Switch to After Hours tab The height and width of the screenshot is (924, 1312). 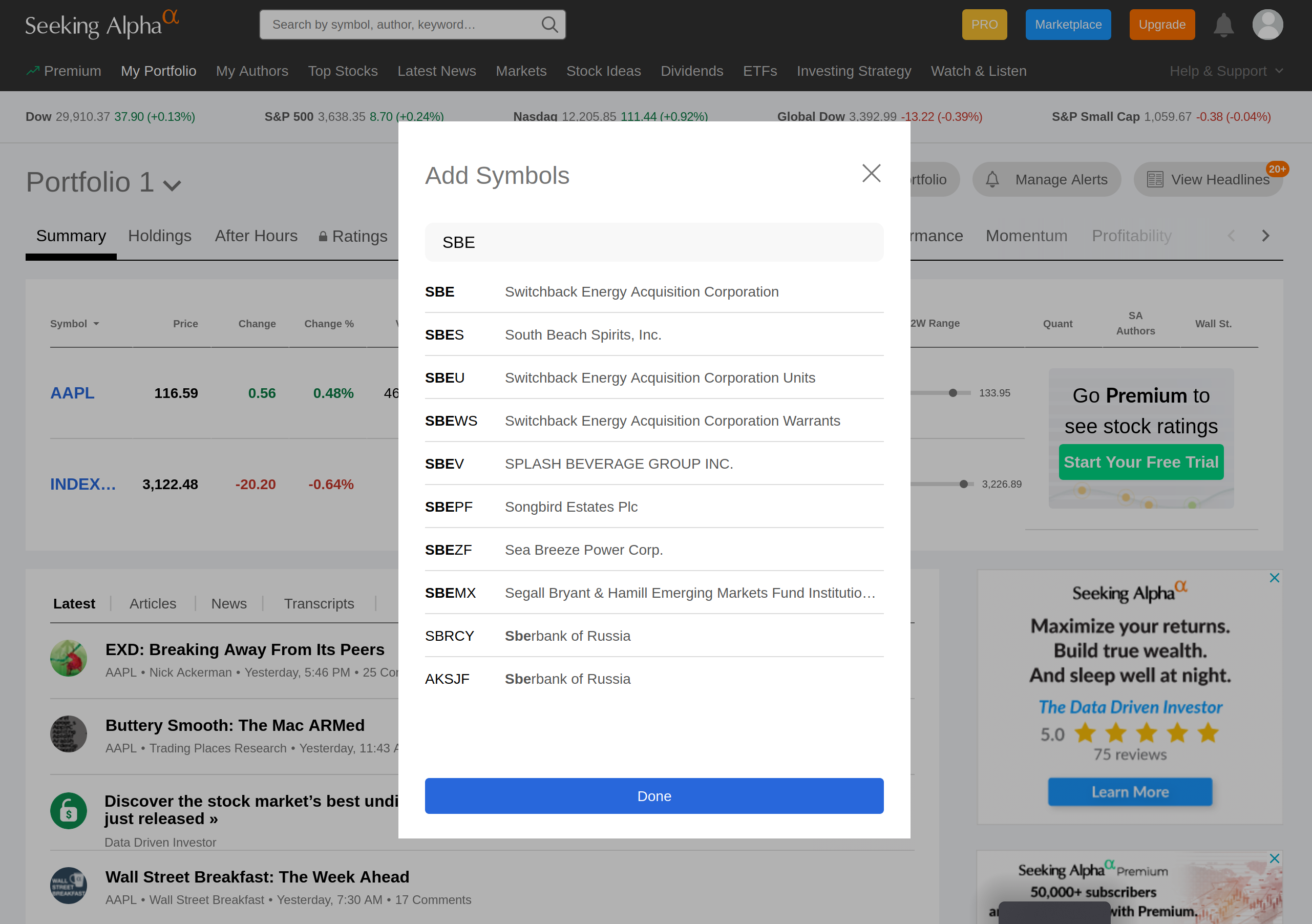click(x=256, y=236)
